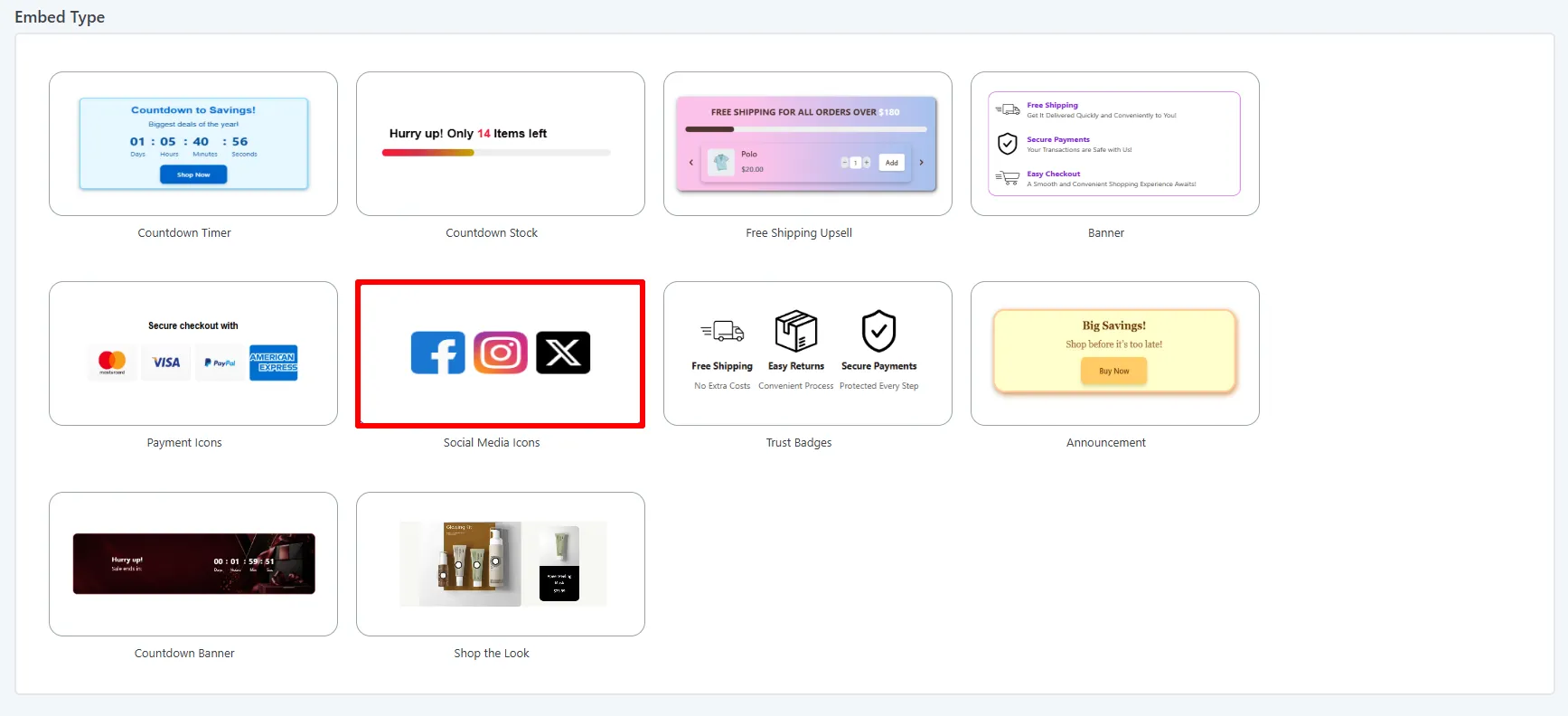Select the Trust Badges embed card
1568x716 pixels.
click(x=808, y=353)
